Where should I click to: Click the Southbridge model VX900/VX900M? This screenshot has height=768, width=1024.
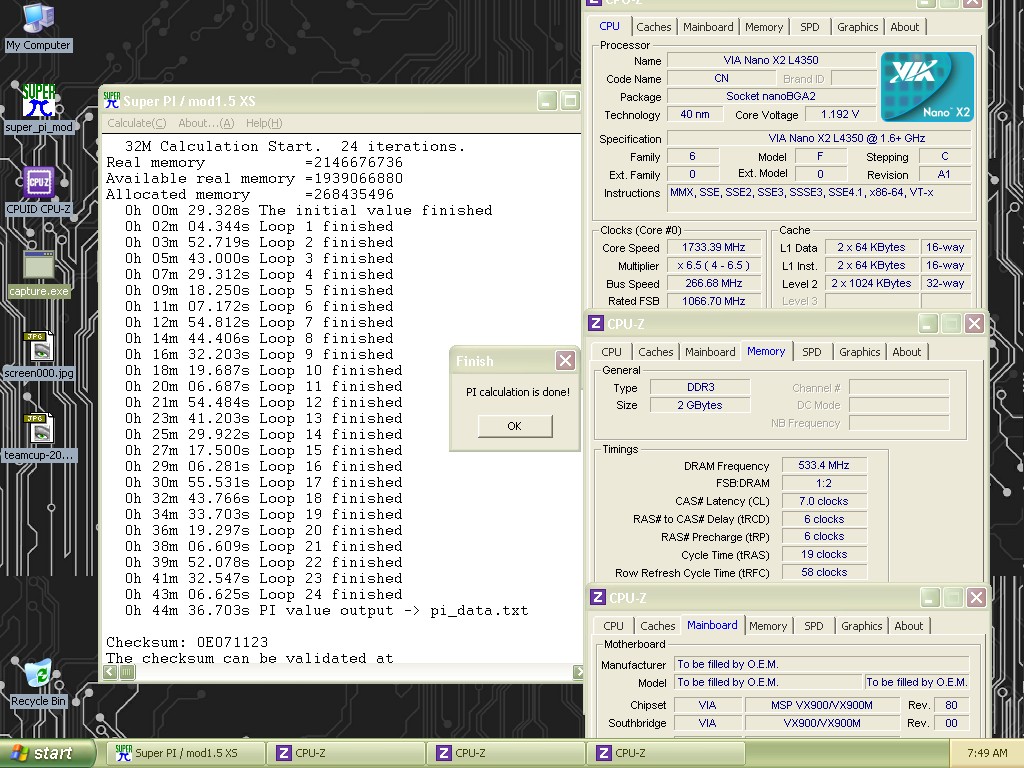tap(821, 723)
